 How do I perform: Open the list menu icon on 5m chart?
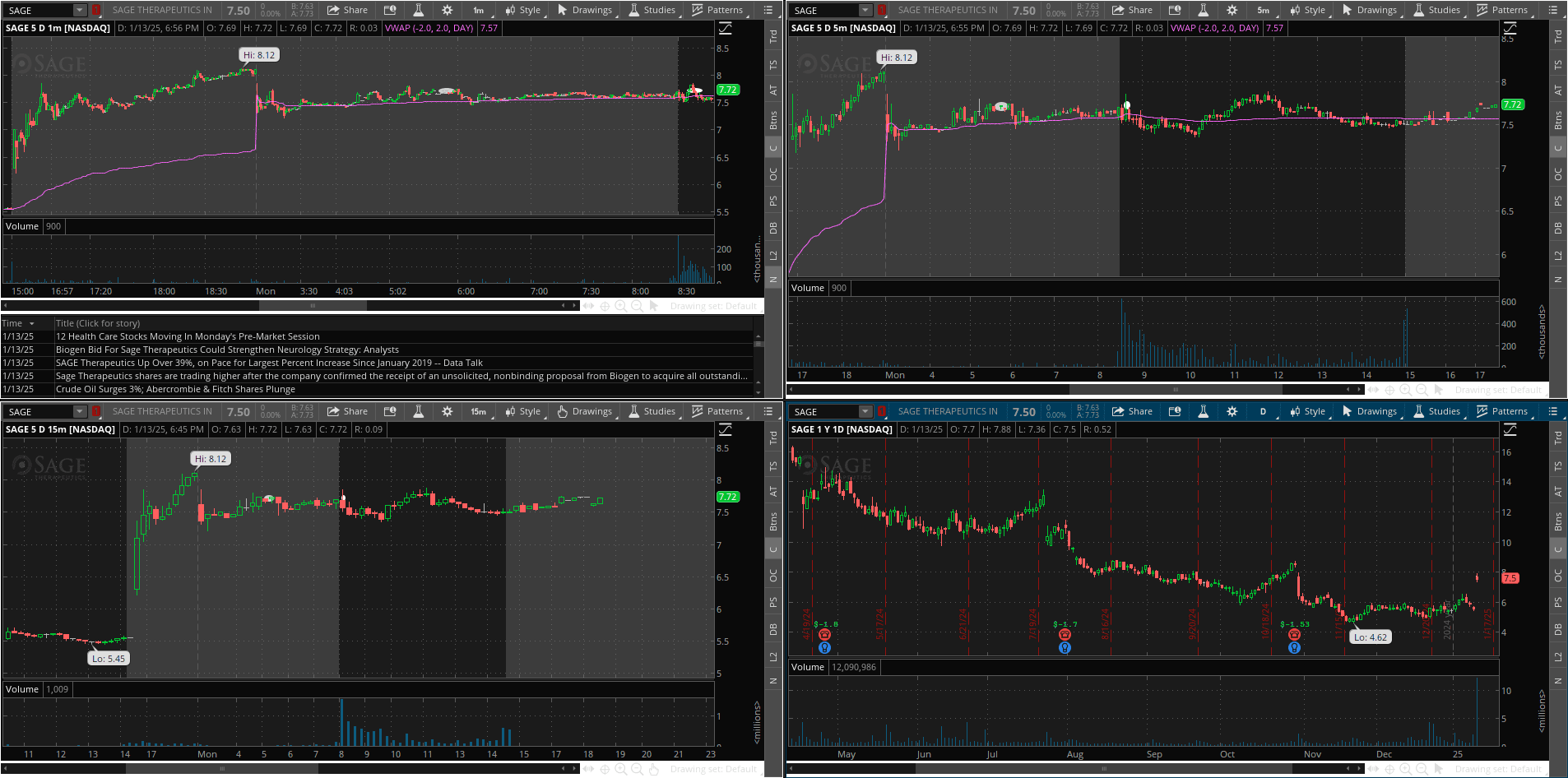click(x=1553, y=10)
